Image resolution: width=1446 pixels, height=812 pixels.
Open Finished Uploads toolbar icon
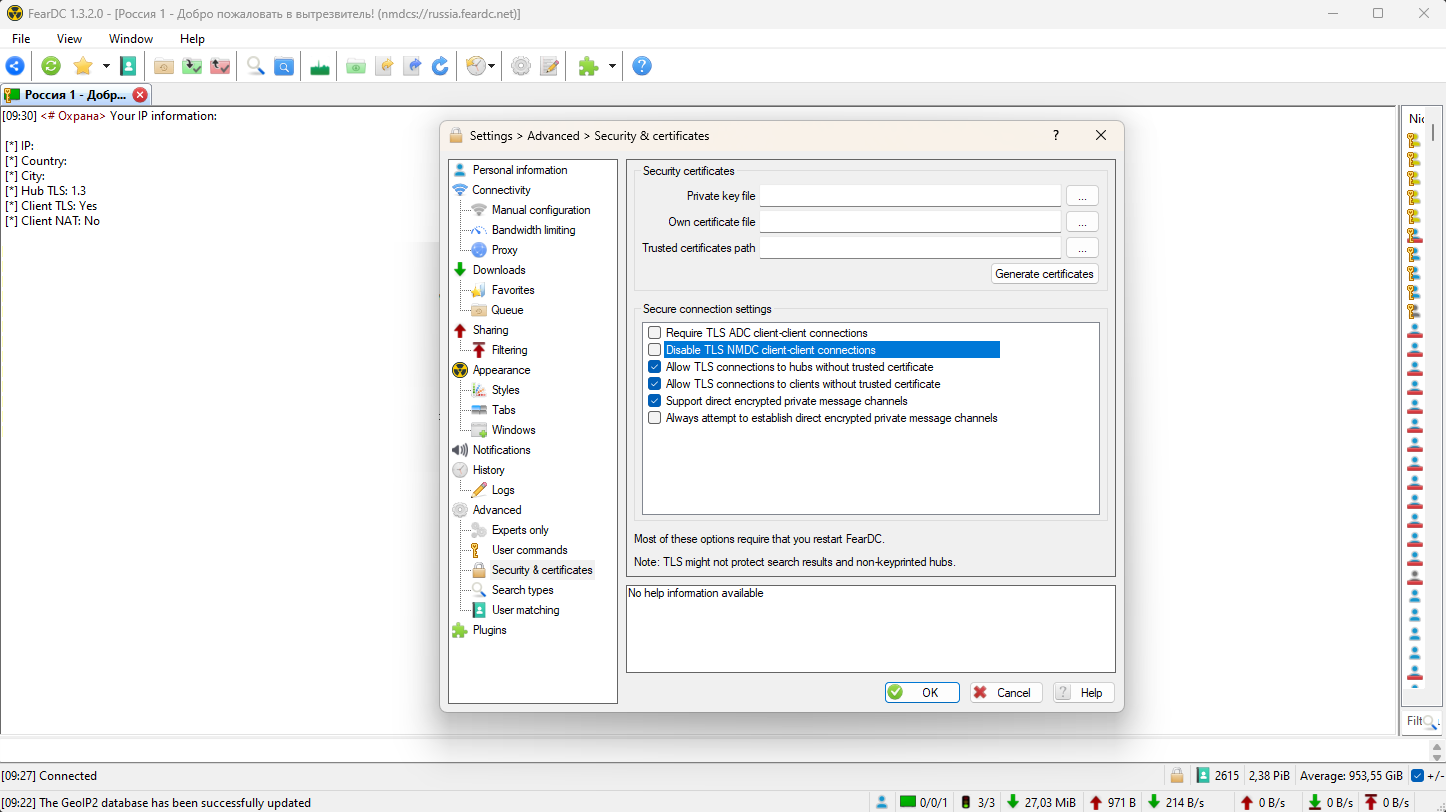click(x=220, y=66)
